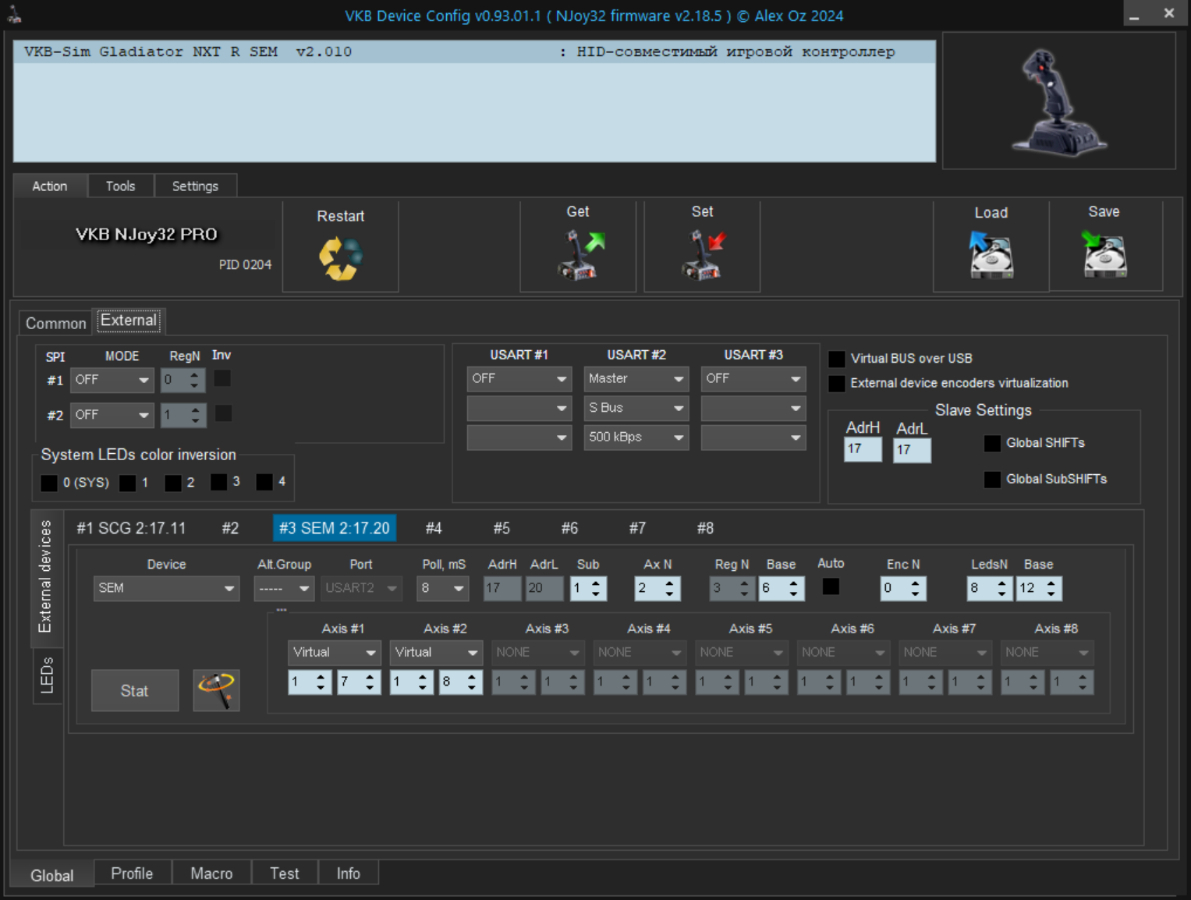Click the Enc N stepper field

[x=903, y=588]
